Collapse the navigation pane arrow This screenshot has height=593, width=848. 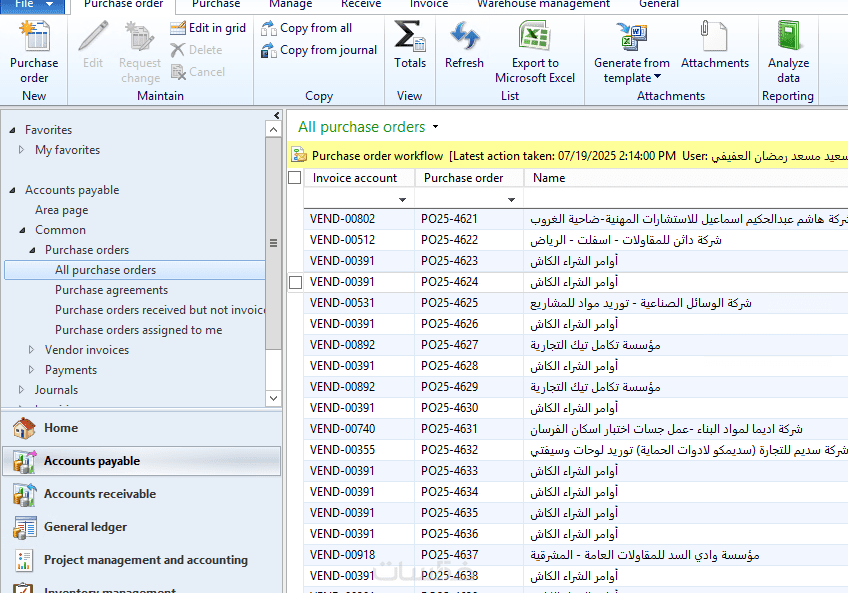tap(276, 115)
